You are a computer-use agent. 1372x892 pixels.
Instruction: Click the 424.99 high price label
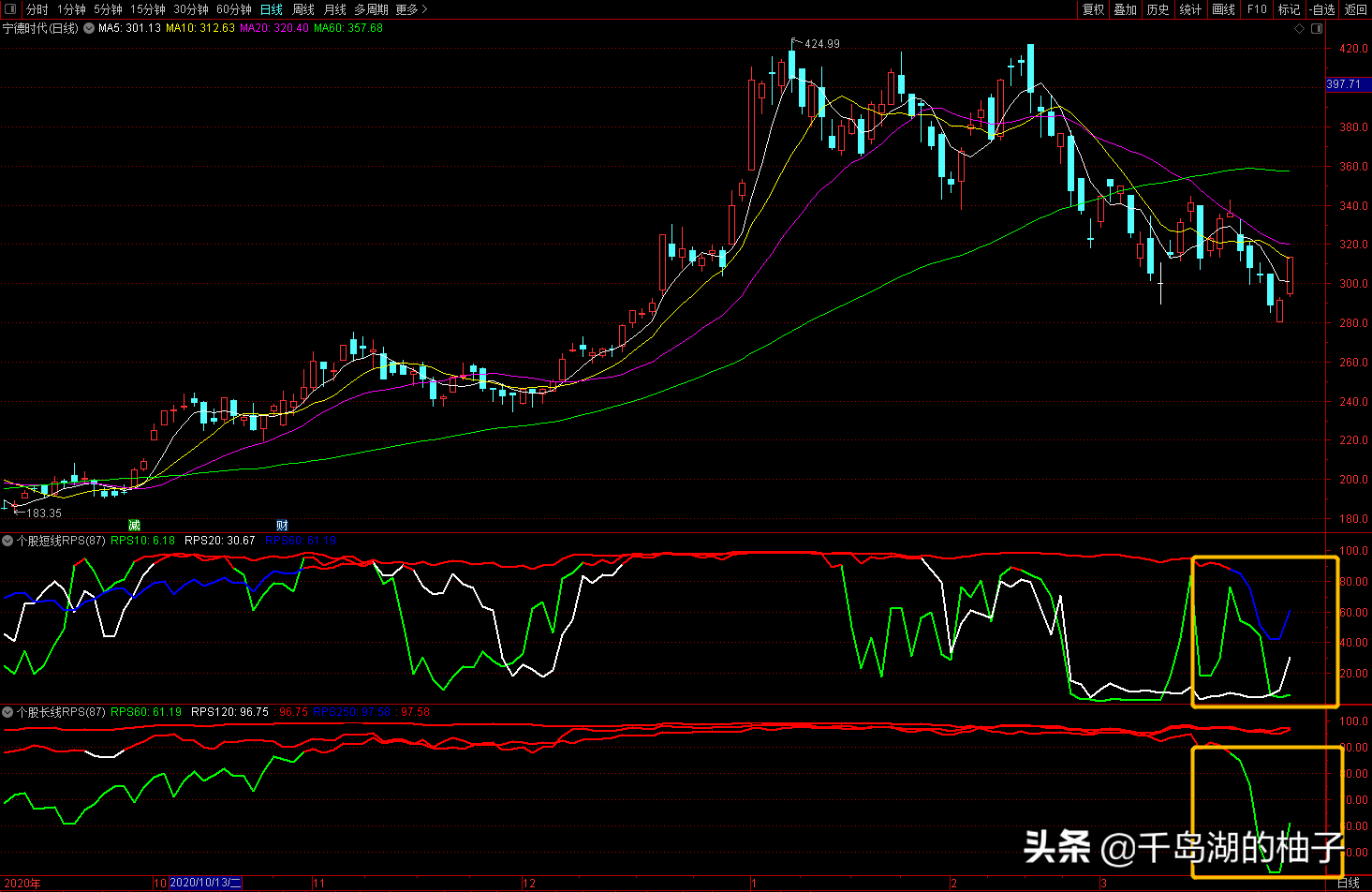(x=822, y=44)
